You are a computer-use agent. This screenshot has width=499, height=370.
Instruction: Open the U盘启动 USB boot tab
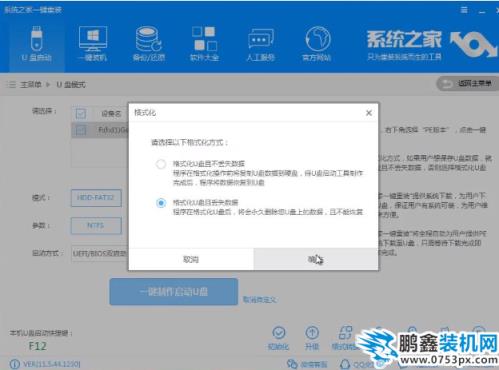tap(36, 44)
